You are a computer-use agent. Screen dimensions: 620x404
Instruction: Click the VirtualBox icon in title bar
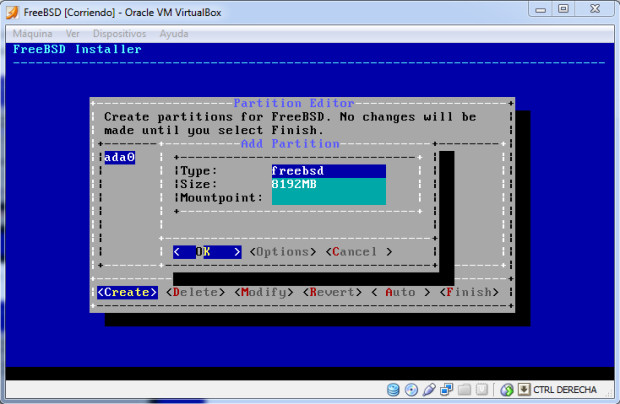coord(11,10)
